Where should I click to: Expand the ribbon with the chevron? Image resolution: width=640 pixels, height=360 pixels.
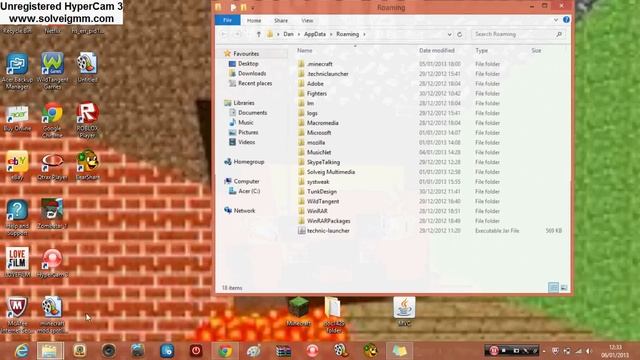pyautogui.click(x=556, y=20)
